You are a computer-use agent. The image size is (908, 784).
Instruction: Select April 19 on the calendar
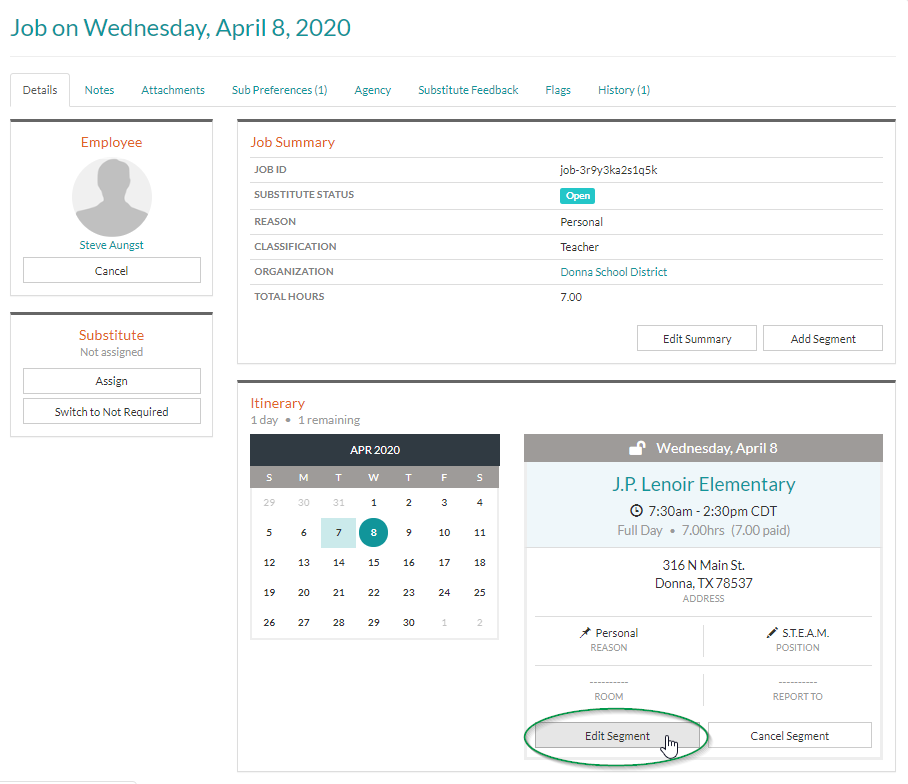pos(269,592)
